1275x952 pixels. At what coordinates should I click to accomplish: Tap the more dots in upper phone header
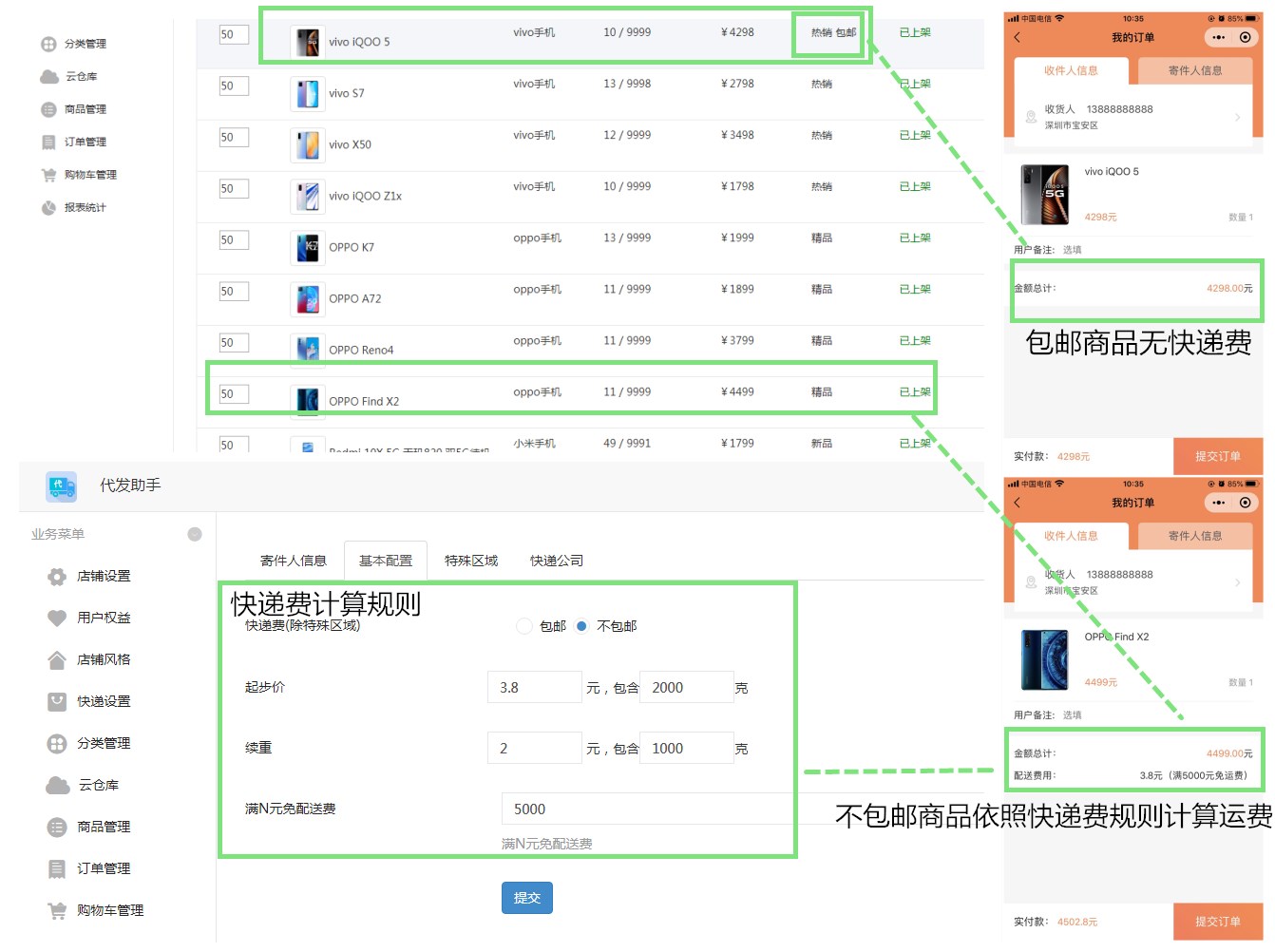(1218, 38)
